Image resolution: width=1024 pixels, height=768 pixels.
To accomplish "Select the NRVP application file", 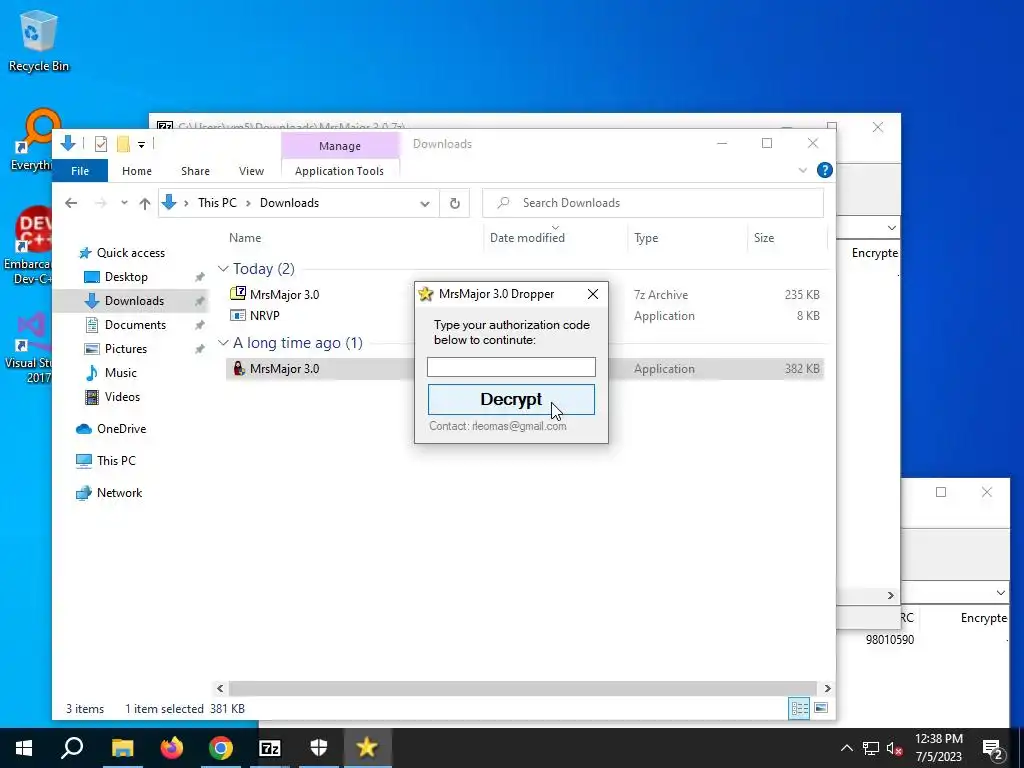I will 264,315.
